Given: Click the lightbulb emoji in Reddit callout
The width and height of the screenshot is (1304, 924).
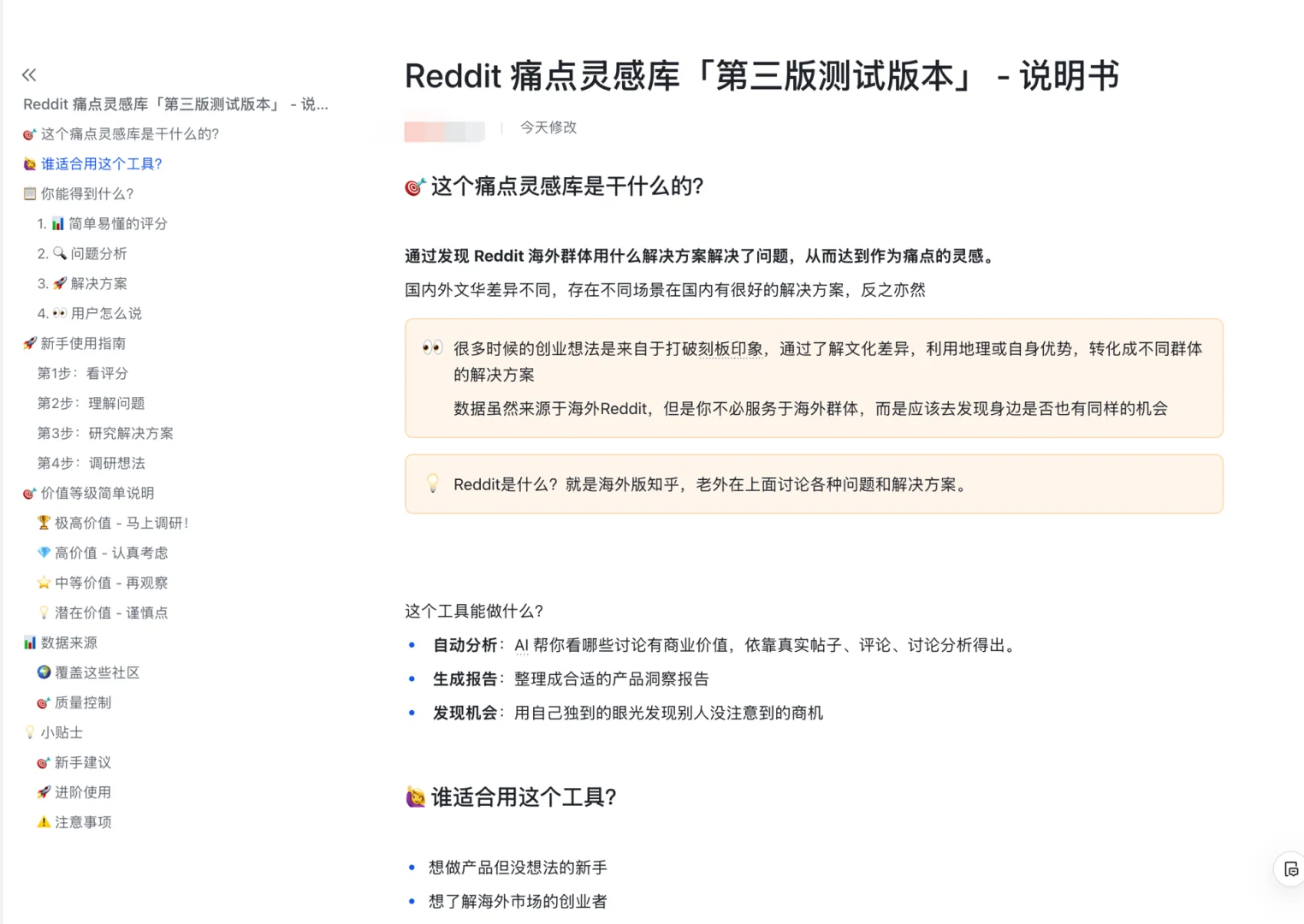Looking at the screenshot, I should pyautogui.click(x=433, y=483).
